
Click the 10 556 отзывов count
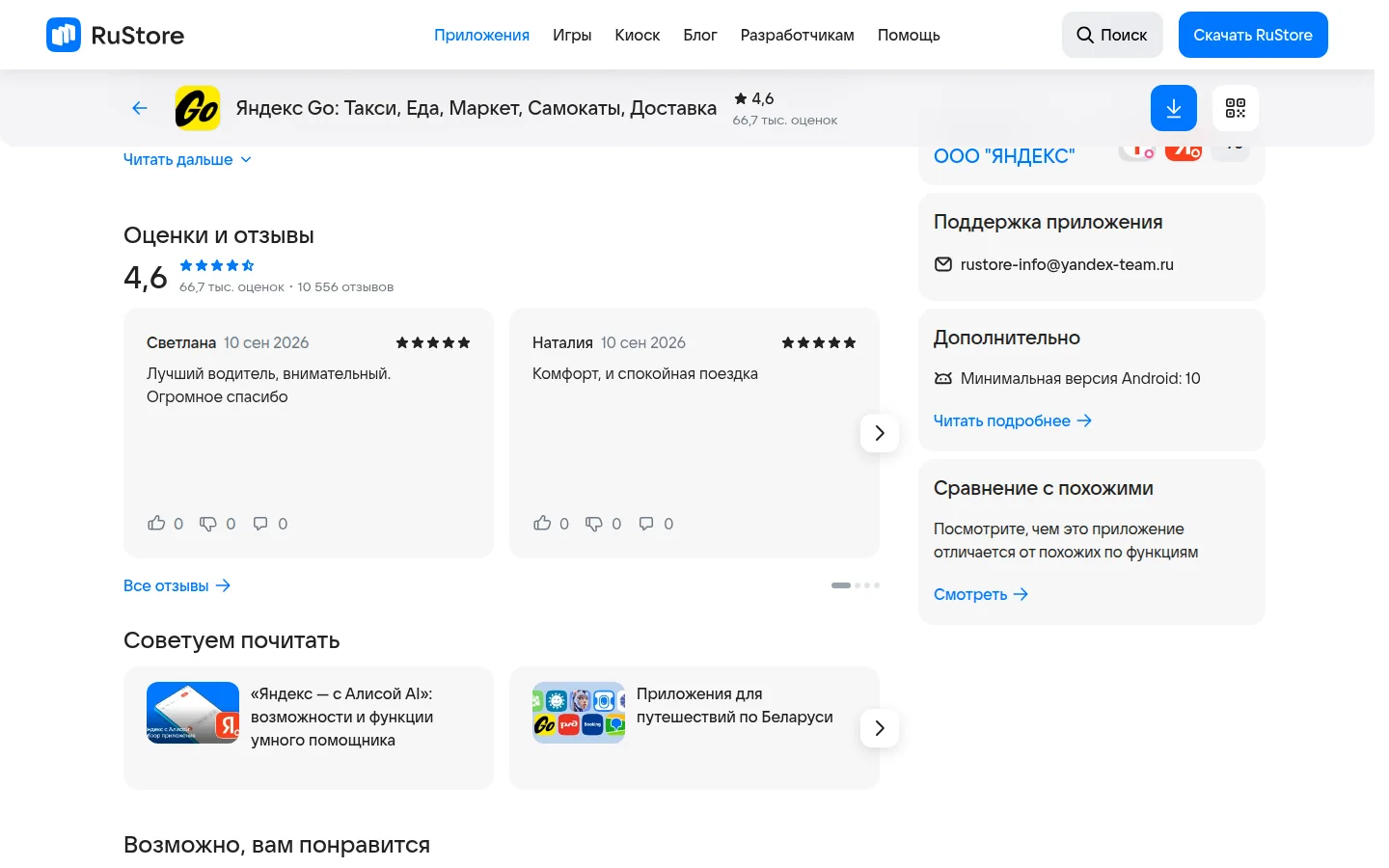(x=345, y=286)
